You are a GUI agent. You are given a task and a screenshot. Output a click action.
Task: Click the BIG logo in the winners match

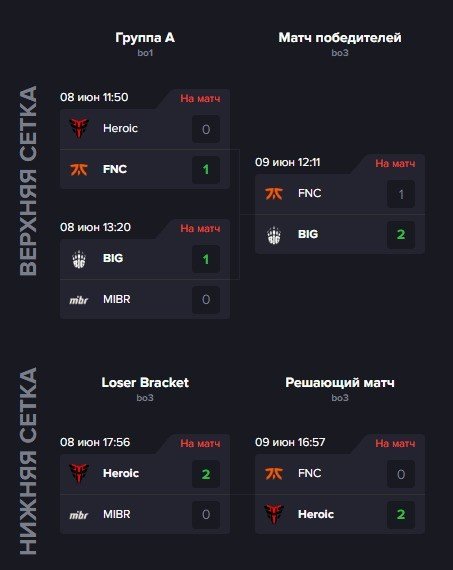click(x=274, y=235)
